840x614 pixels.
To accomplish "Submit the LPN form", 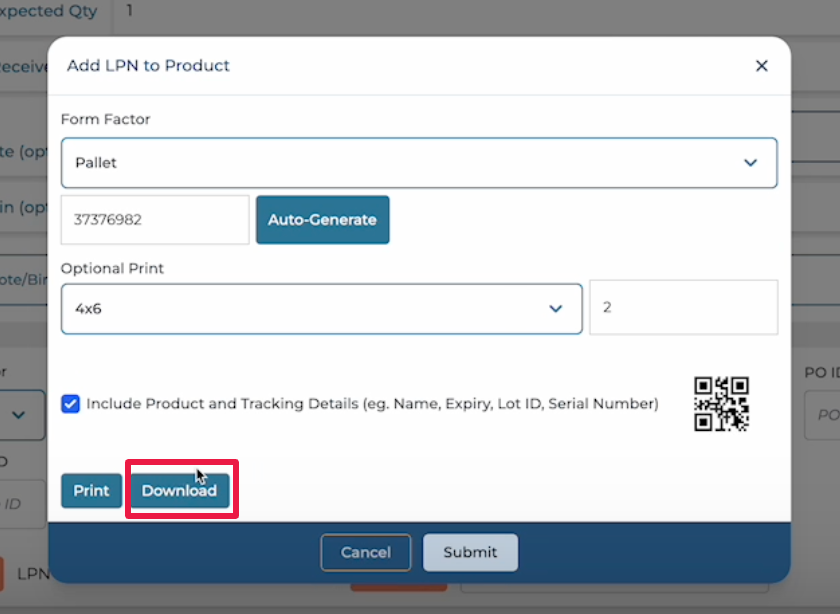I will tap(470, 552).
